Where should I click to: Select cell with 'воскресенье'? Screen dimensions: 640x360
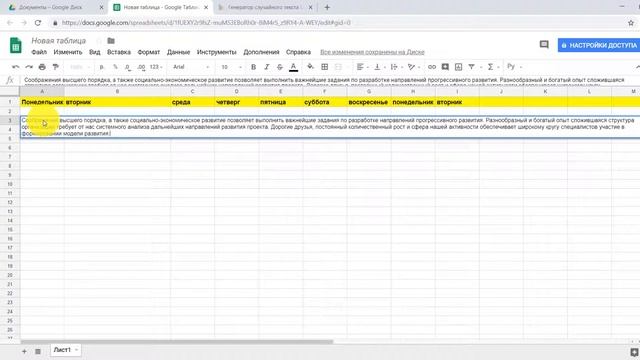[x=369, y=102]
